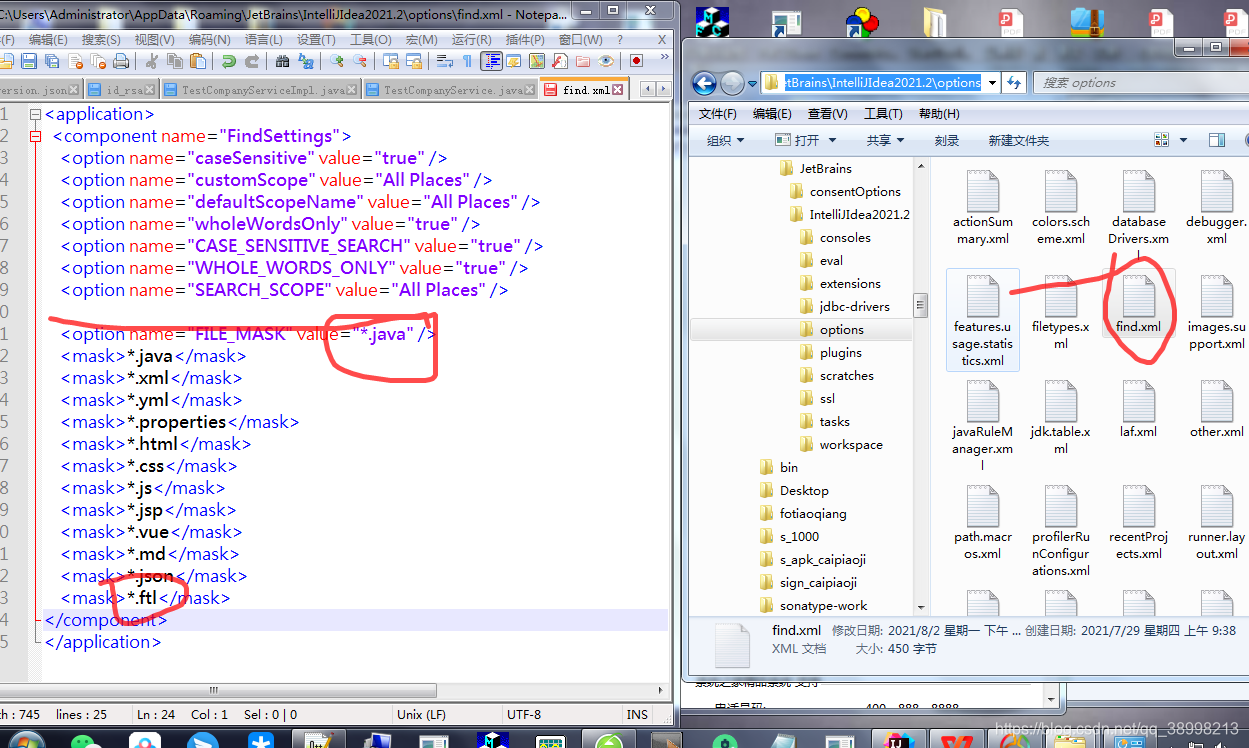Toggle show all characters pilcrow icon
This screenshot has height=748, width=1249.
(467, 61)
